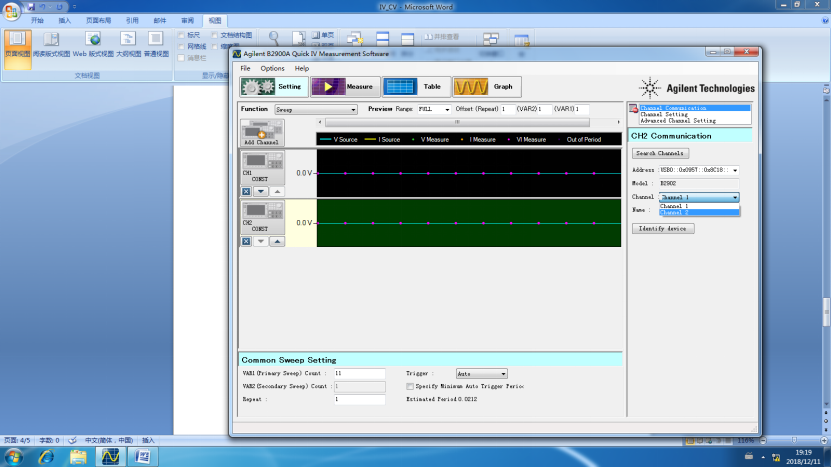Click the Add Channel icon

tap(262, 133)
